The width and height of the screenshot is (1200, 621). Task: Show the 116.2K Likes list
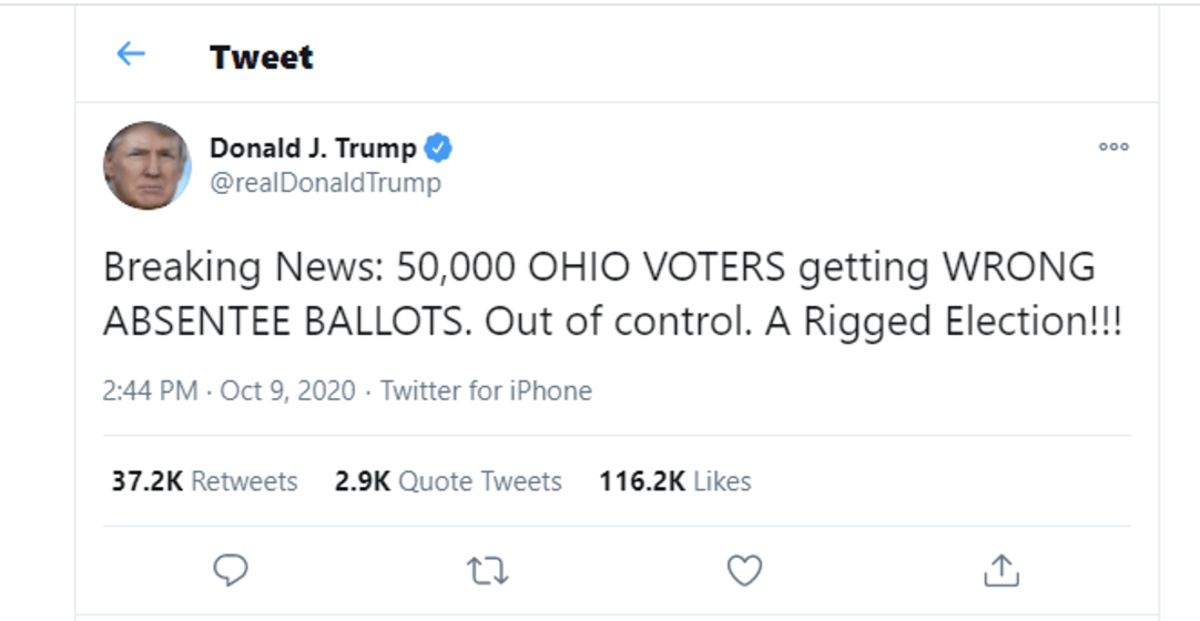point(675,481)
